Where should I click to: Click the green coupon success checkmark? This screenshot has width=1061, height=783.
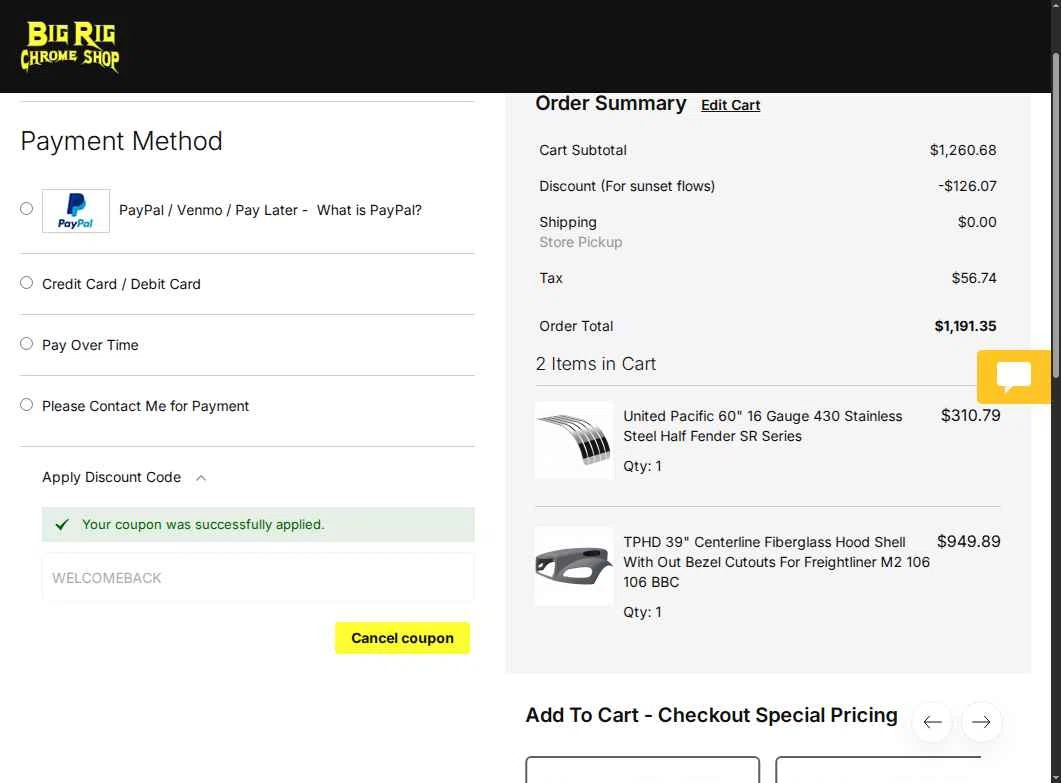(x=62, y=524)
